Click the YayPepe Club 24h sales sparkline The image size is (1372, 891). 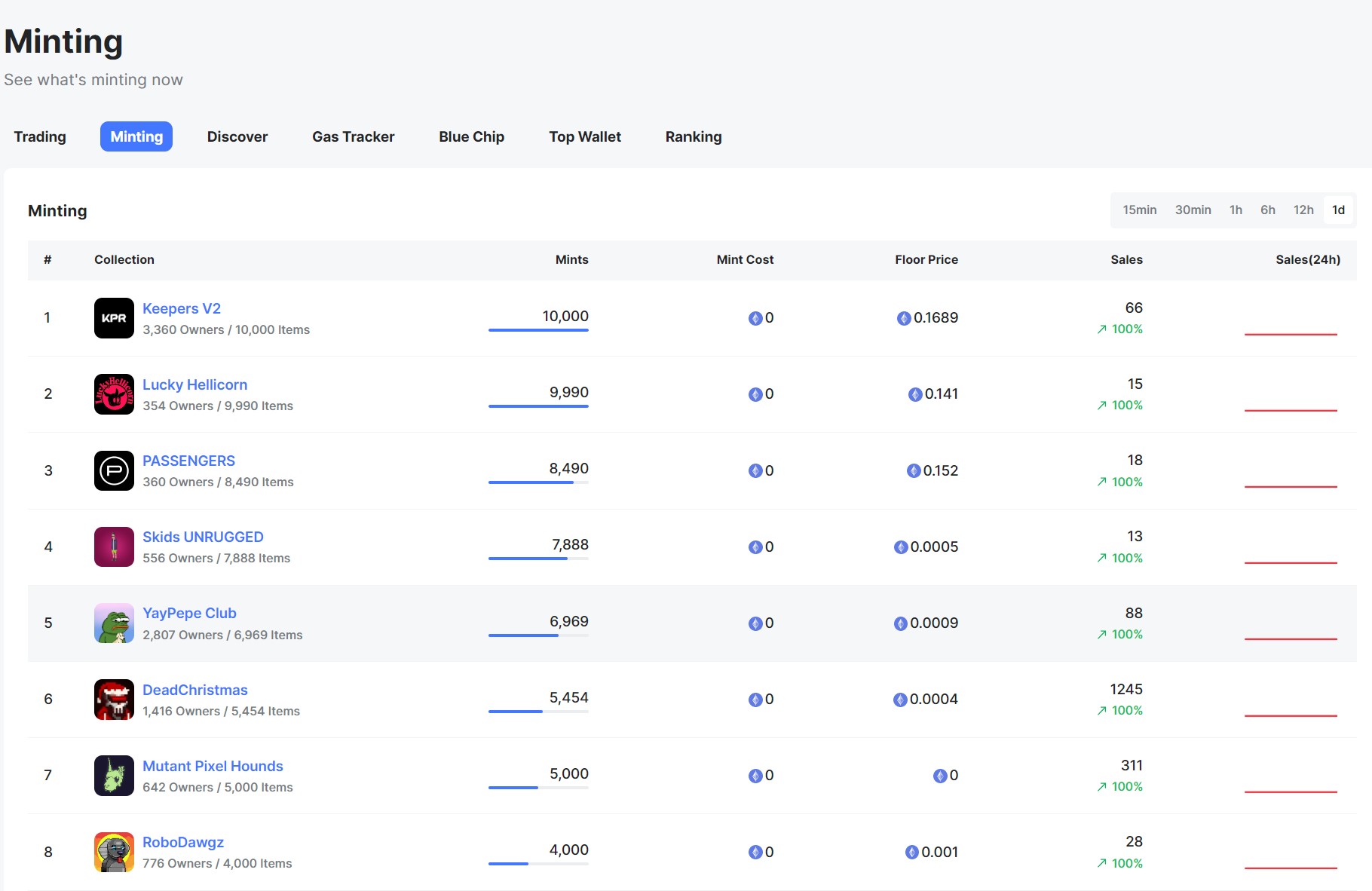(1291, 638)
